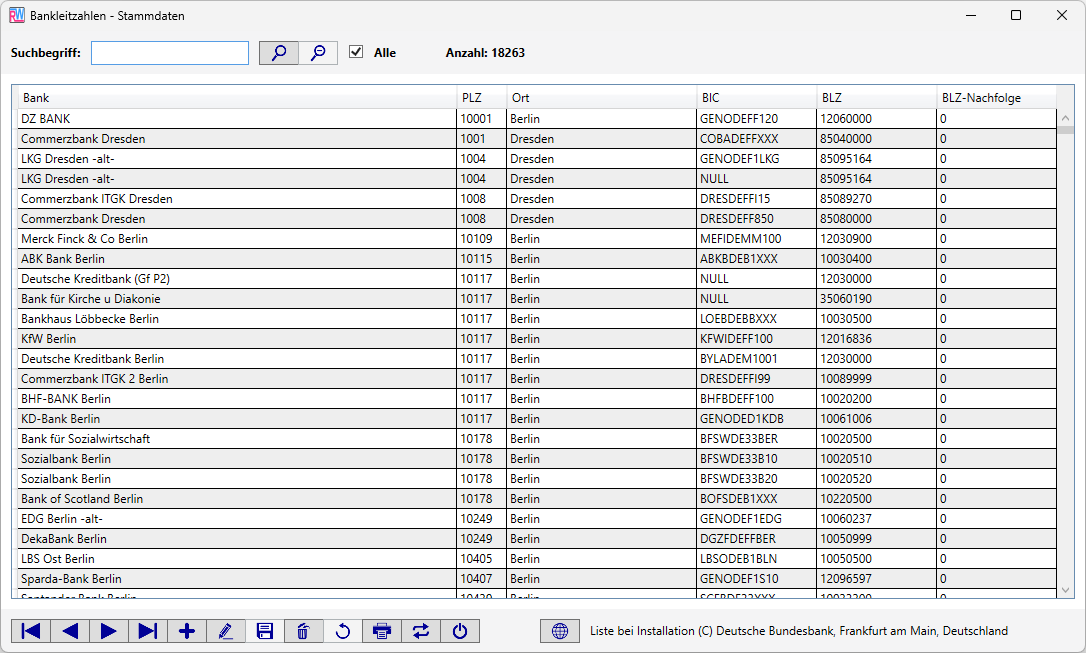Click the power button icon
The width and height of the screenshot is (1086, 653).
pos(460,631)
